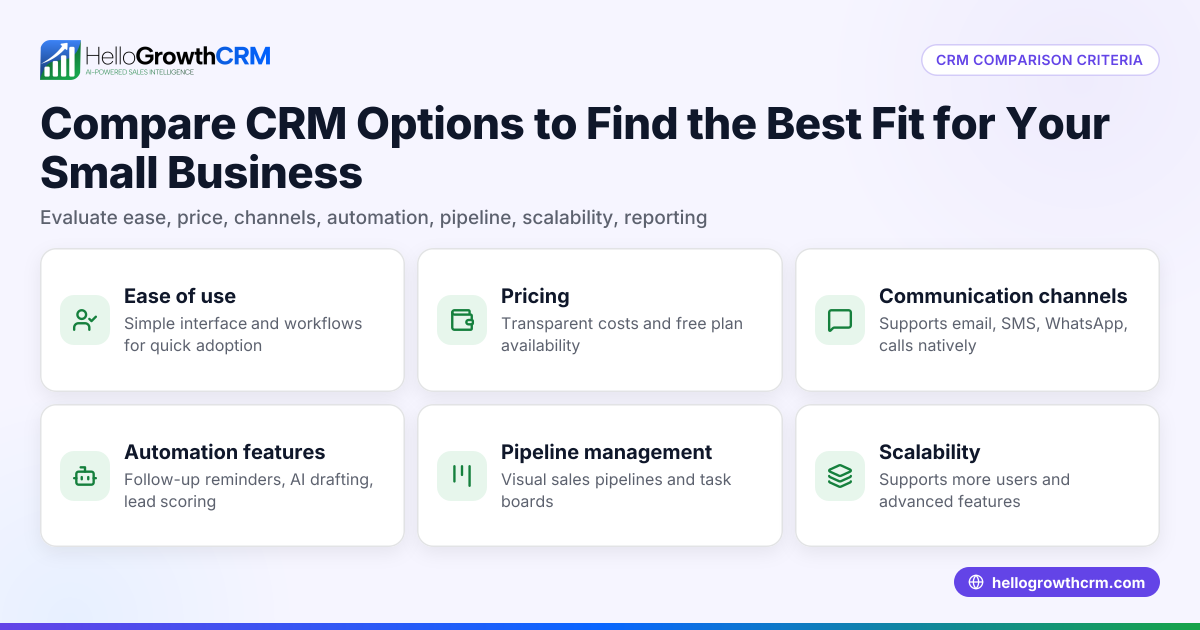Click the 'Compare CRM Options' main headline
Viewport: 1200px width, 630px height.
(x=575, y=148)
